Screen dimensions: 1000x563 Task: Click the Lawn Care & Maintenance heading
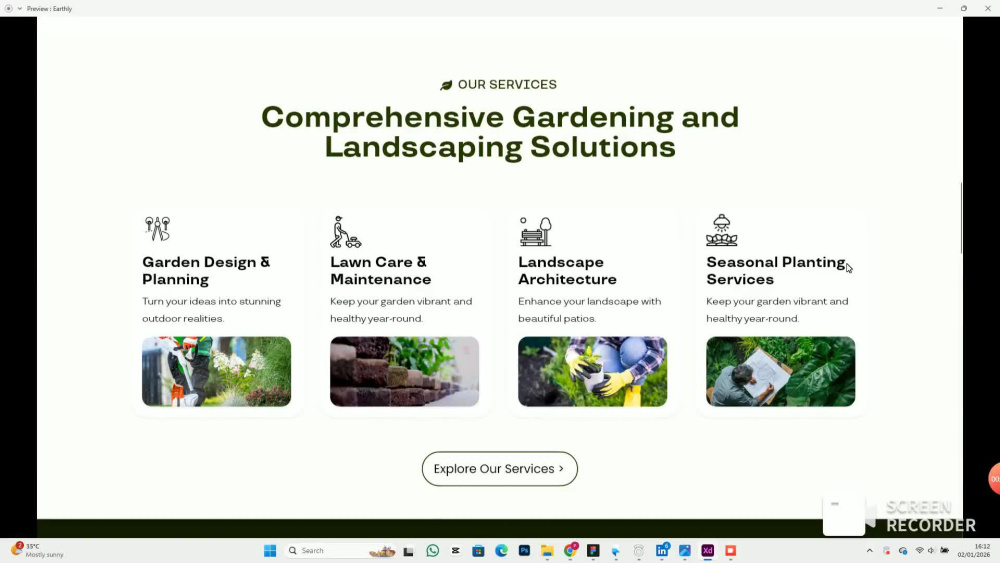coord(380,271)
